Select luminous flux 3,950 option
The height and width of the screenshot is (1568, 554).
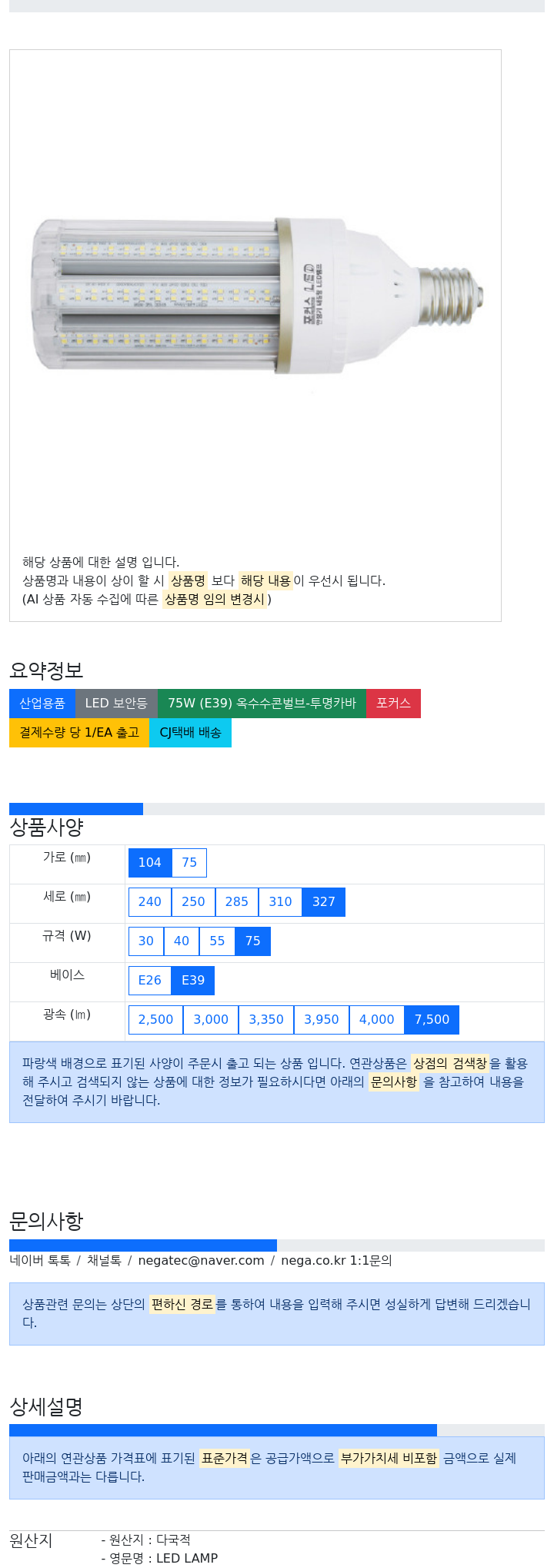pos(322,1020)
